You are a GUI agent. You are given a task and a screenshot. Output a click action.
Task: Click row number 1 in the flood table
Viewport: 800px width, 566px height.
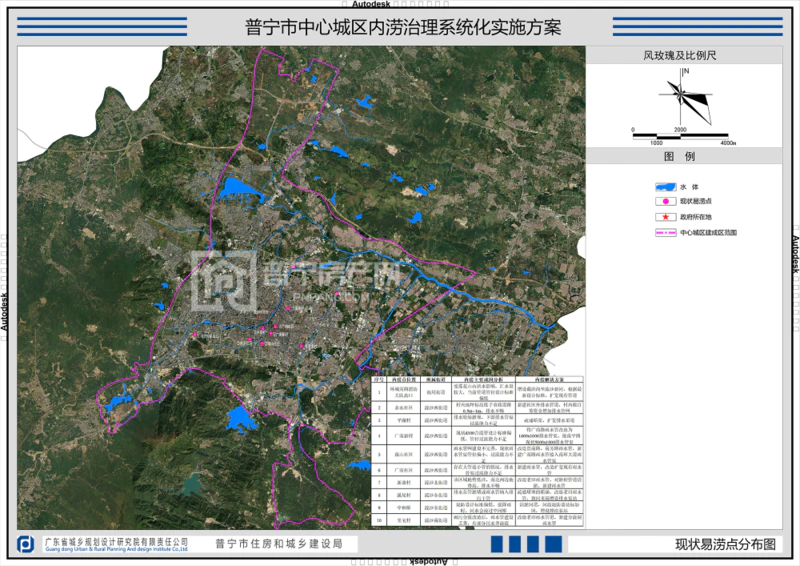click(379, 392)
